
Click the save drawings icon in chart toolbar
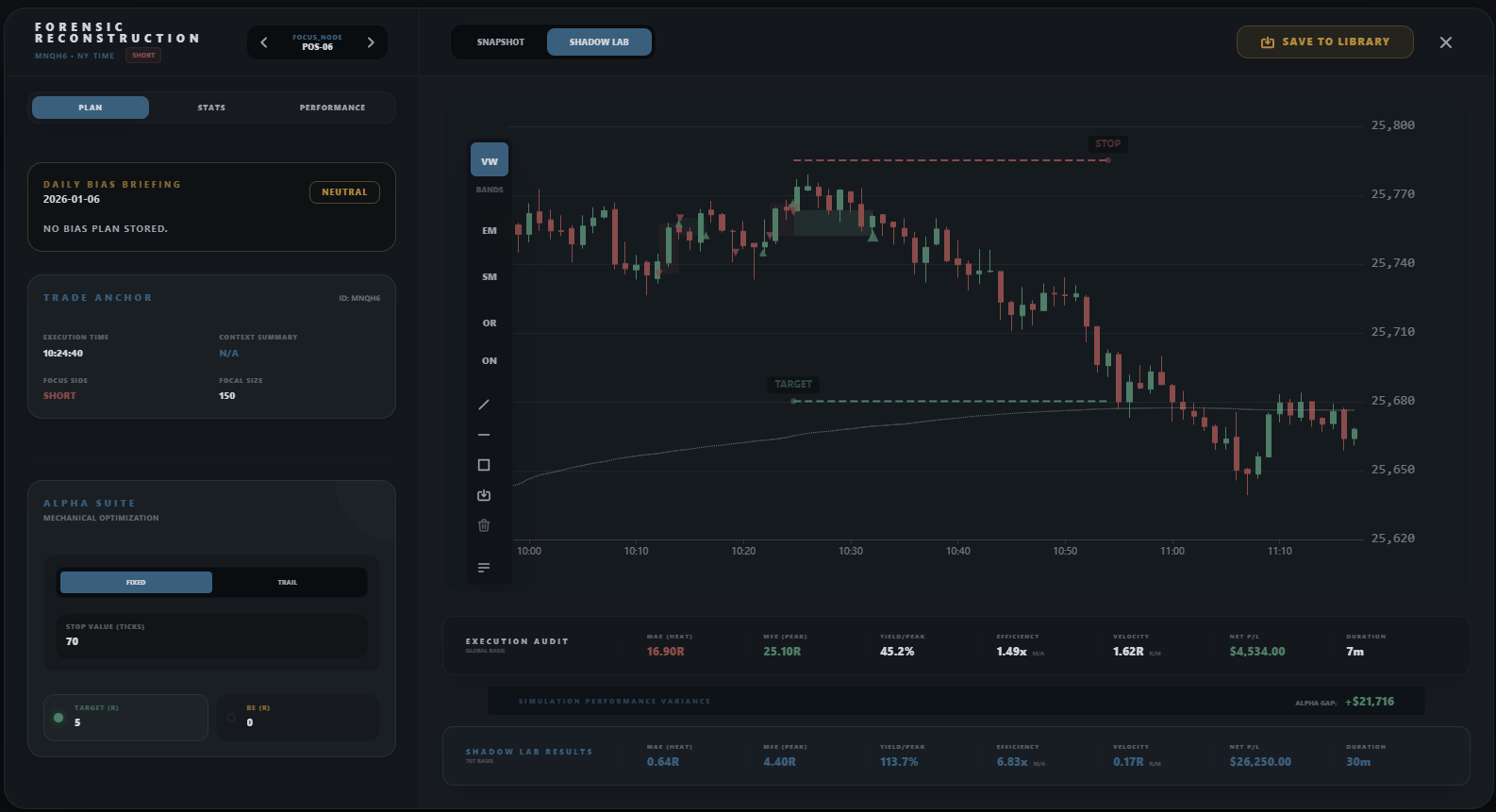pos(484,495)
